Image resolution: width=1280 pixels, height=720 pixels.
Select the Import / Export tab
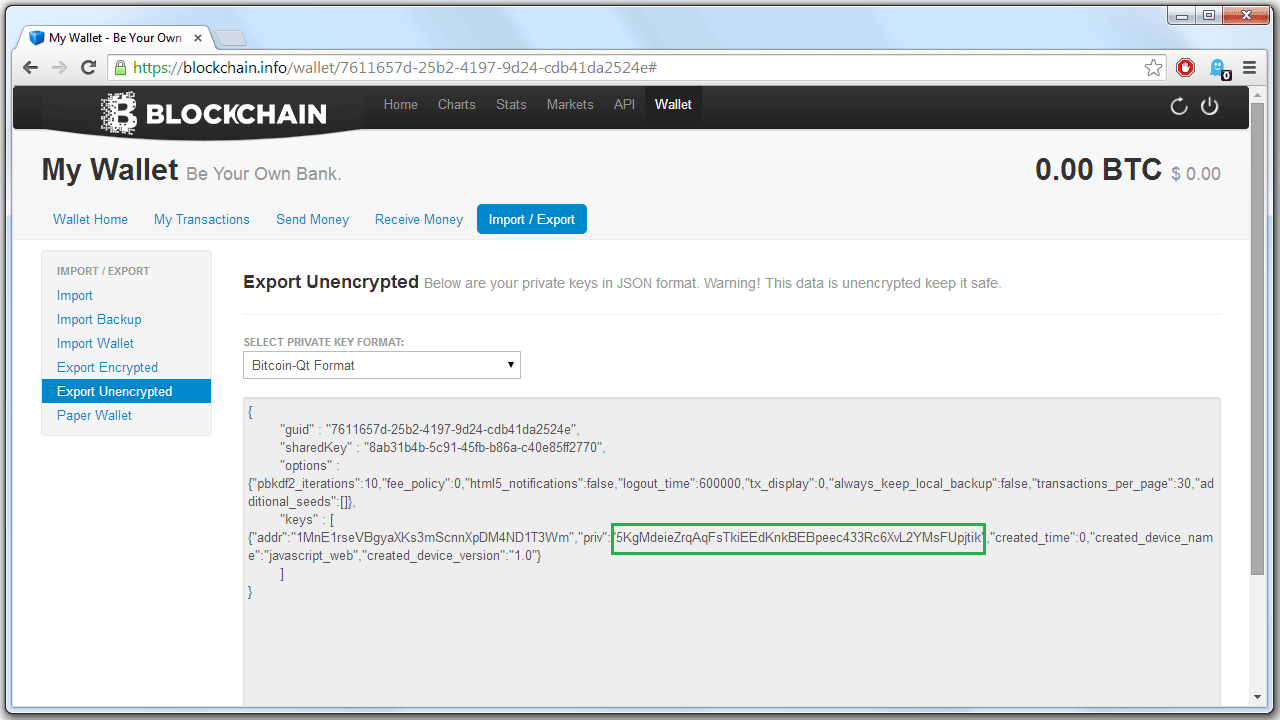click(531, 219)
